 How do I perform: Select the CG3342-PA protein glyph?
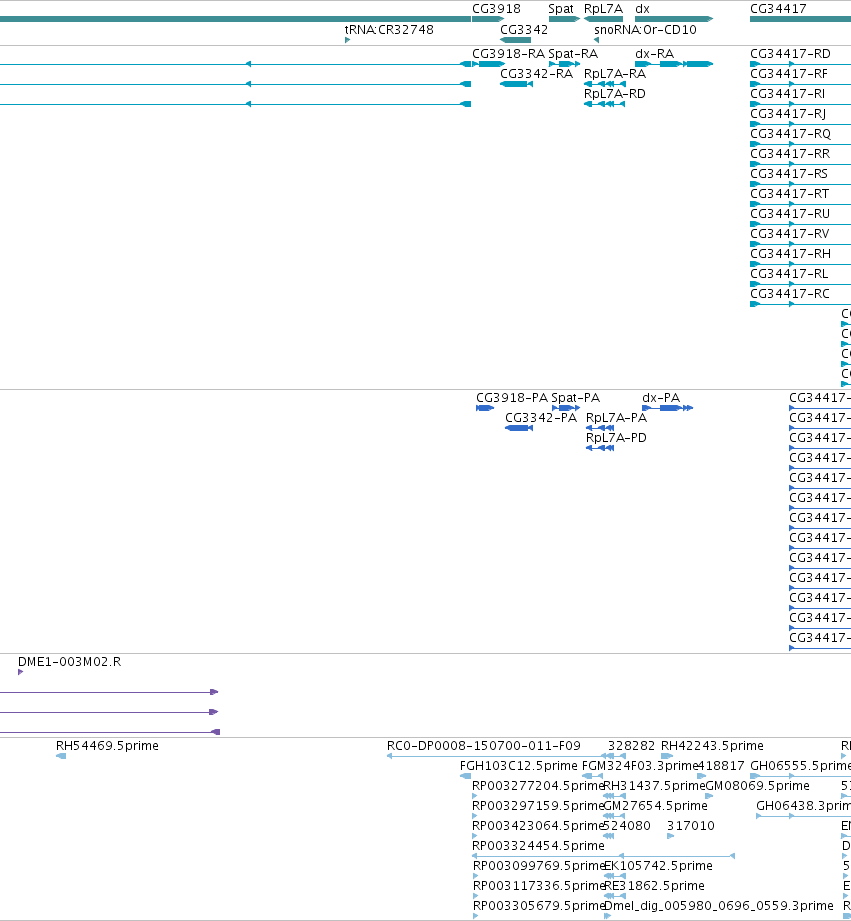point(519,428)
